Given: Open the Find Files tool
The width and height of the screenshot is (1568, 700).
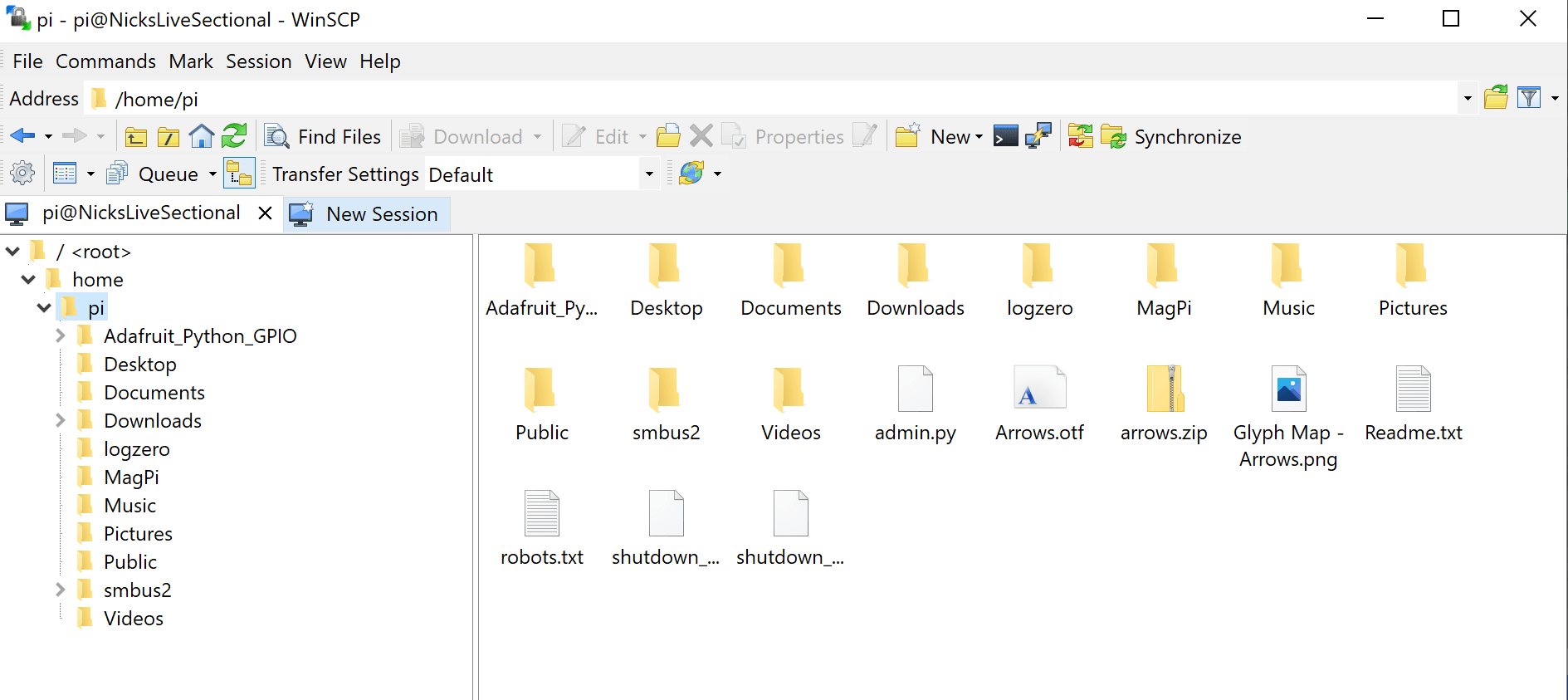Looking at the screenshot, I should click(x=323, y=136).
